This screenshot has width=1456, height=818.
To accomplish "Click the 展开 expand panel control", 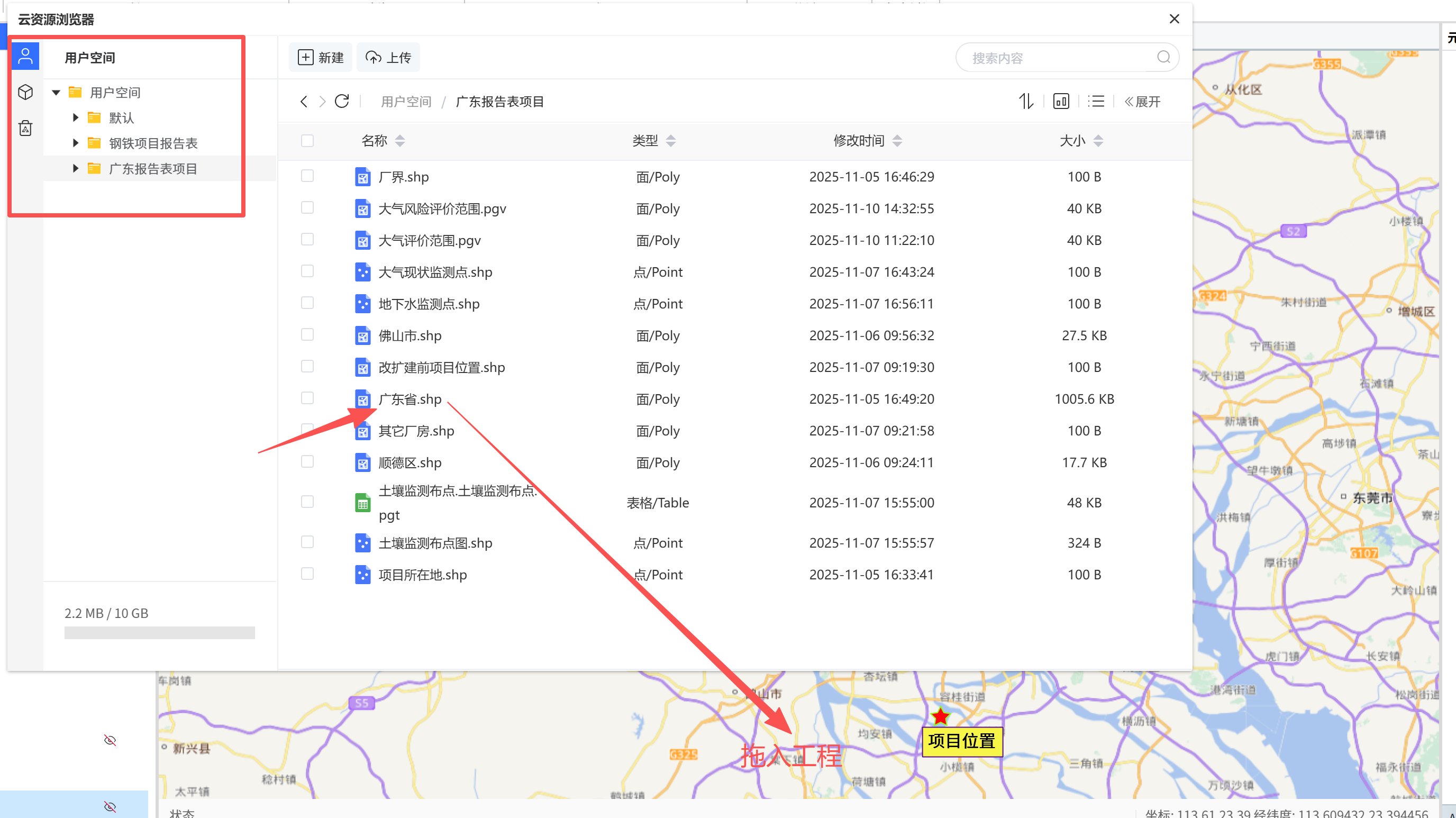I will click(1142, 102).
